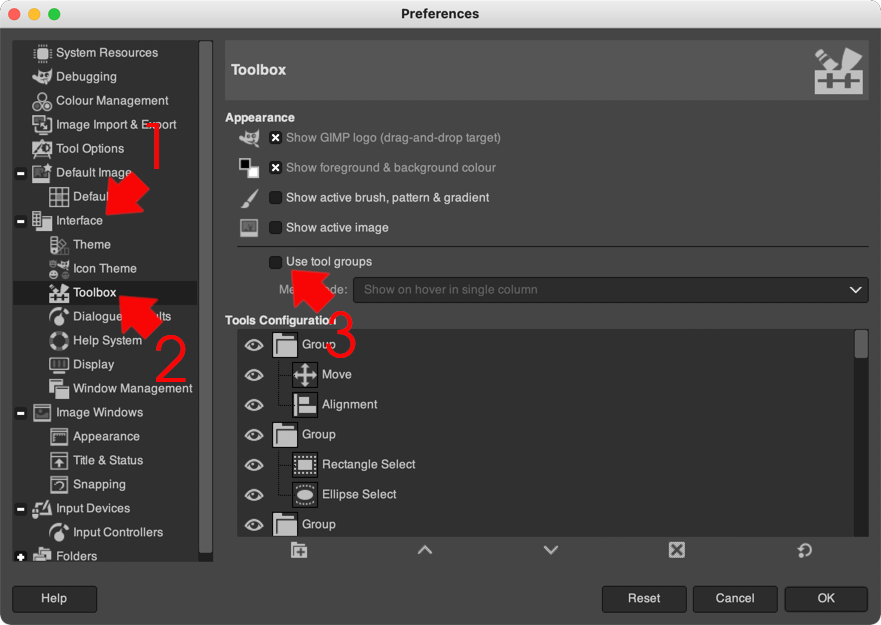The image size is (881, 625).
Task: Hide the Alignment tool via eye icon
Action: (x=254, y=405)
